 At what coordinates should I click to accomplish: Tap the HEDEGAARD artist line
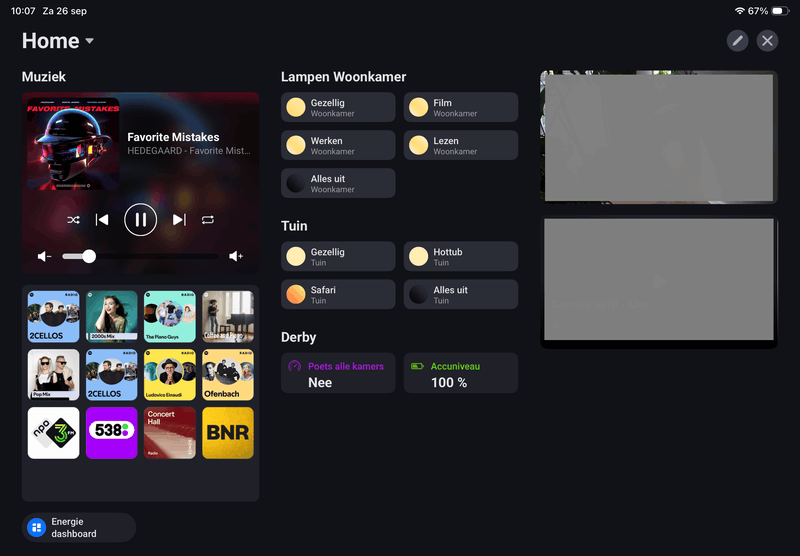pyautogui.click(x=189, y=151)
